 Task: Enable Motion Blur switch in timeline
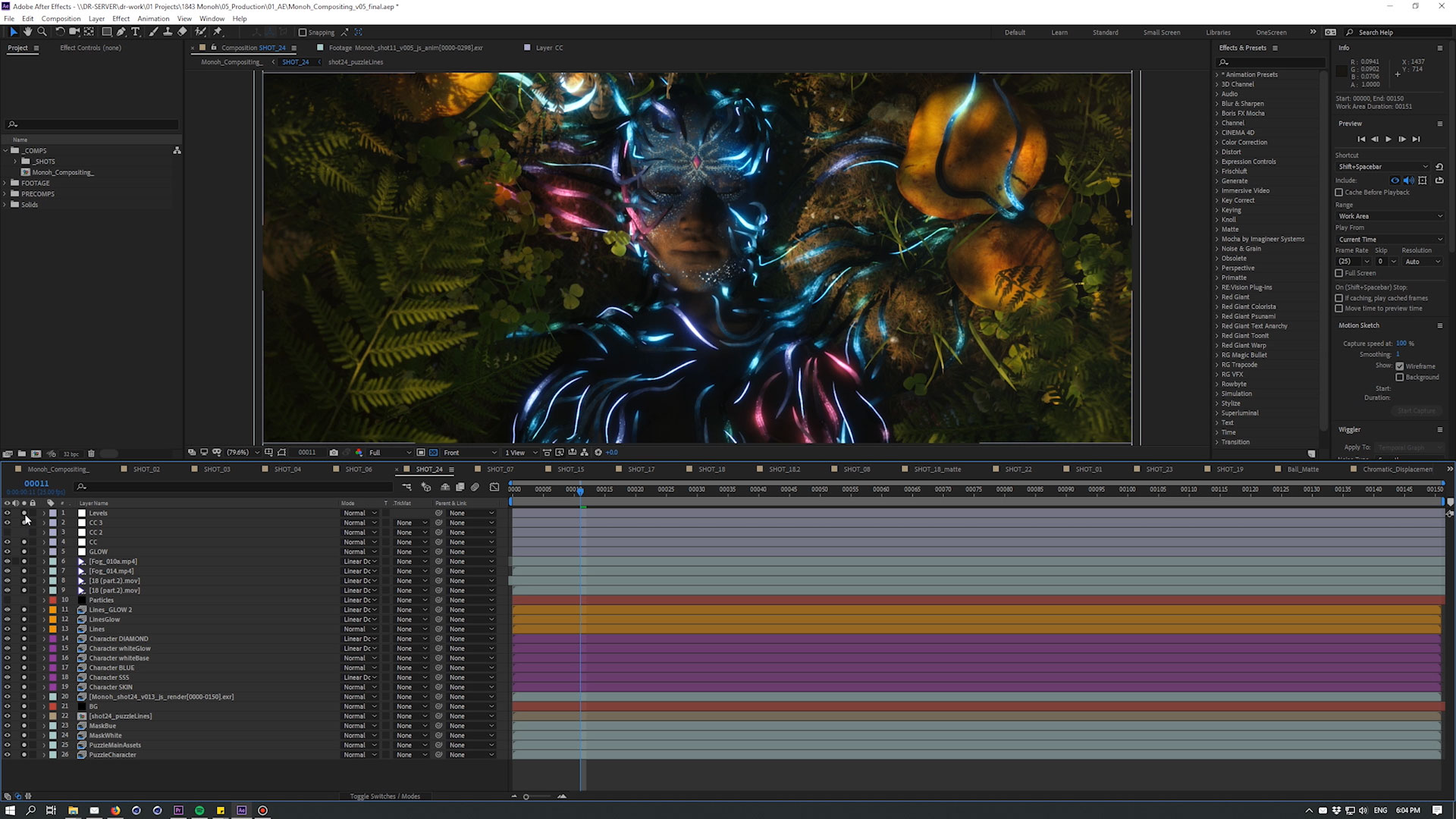(x=475, y=487)
